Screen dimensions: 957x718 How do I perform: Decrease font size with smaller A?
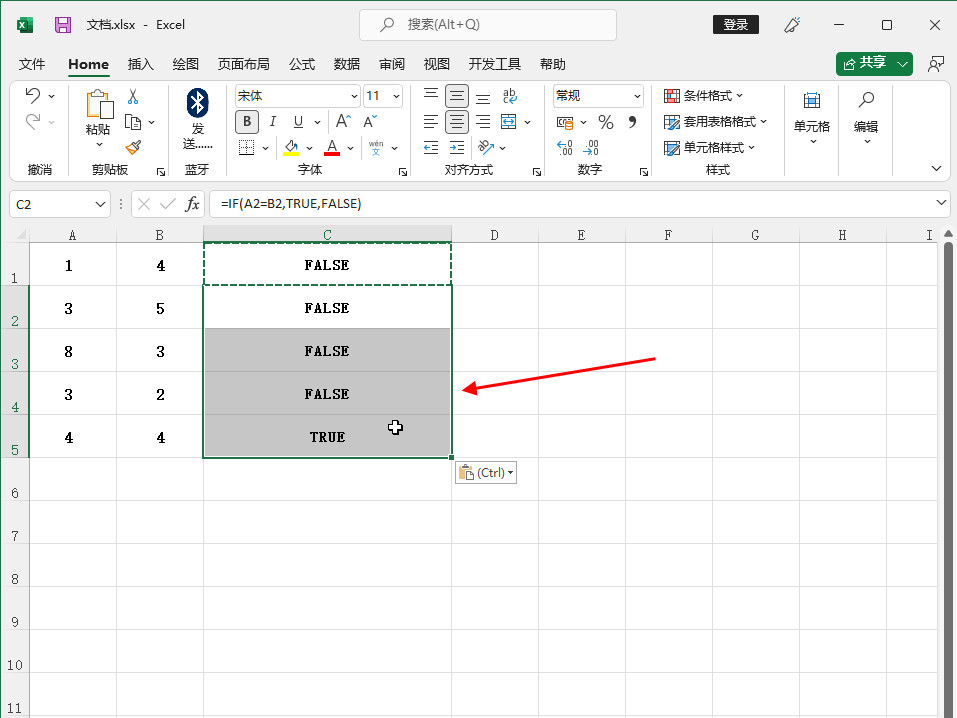(x=370, y=121)
